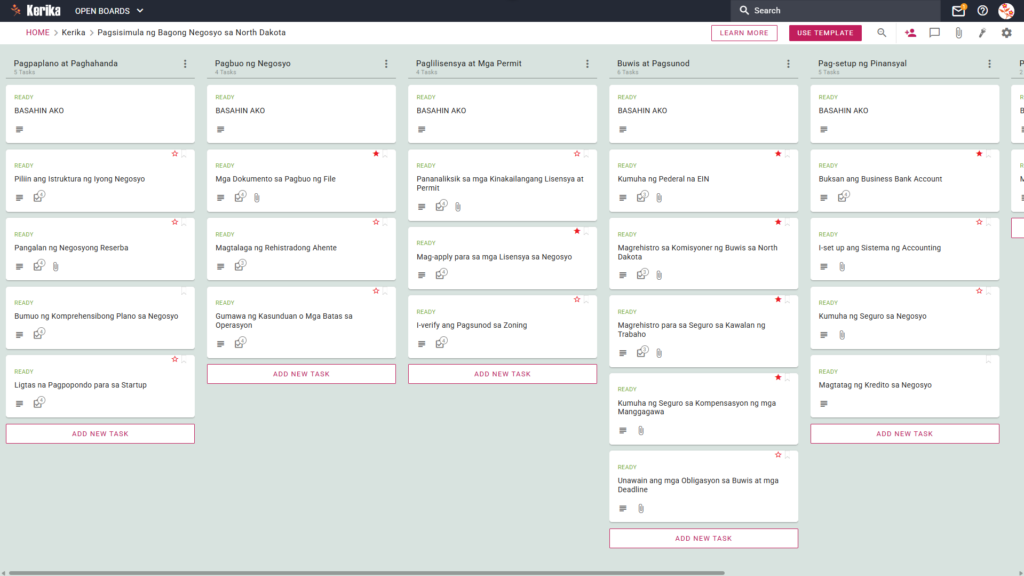Toggle star on Mag-apply para sa mga Lisensya
This screenshot has height=576, width=1024.
pos(577,231)
